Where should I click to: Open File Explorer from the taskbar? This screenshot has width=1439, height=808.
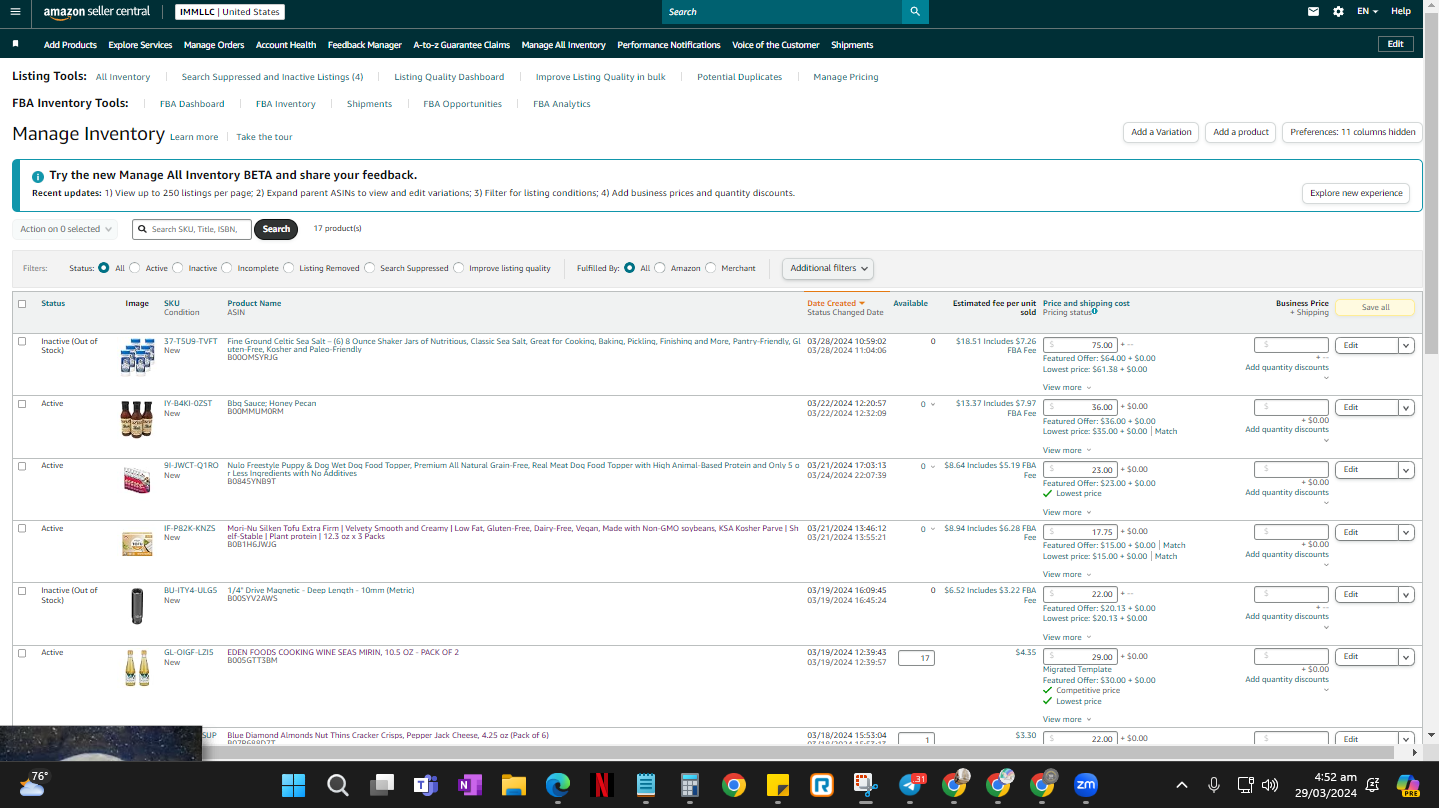[x=513, y=785]
